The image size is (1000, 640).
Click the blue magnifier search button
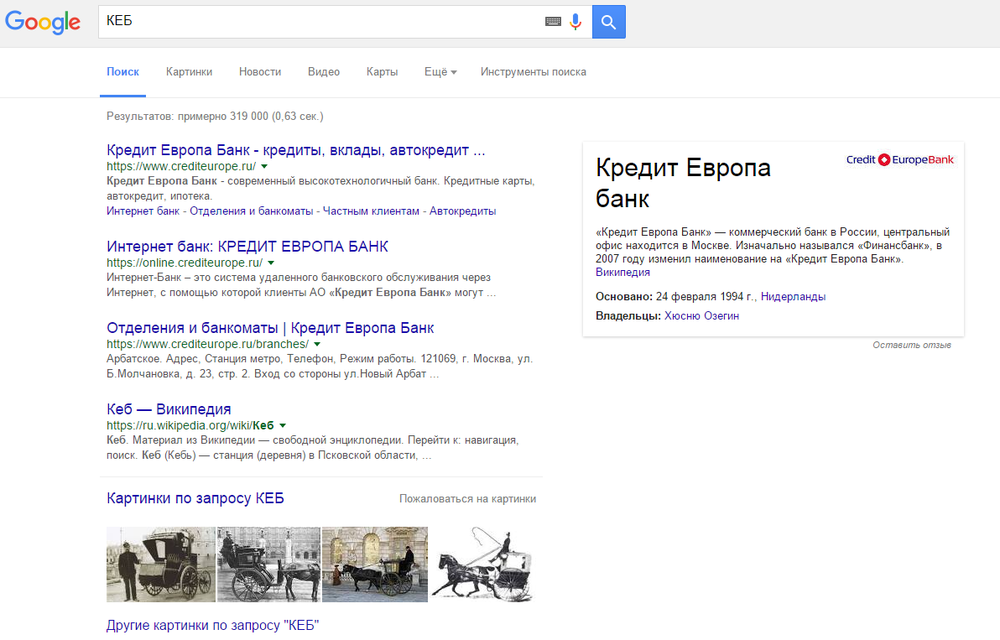pyautogui.click(x=608, y=21)
